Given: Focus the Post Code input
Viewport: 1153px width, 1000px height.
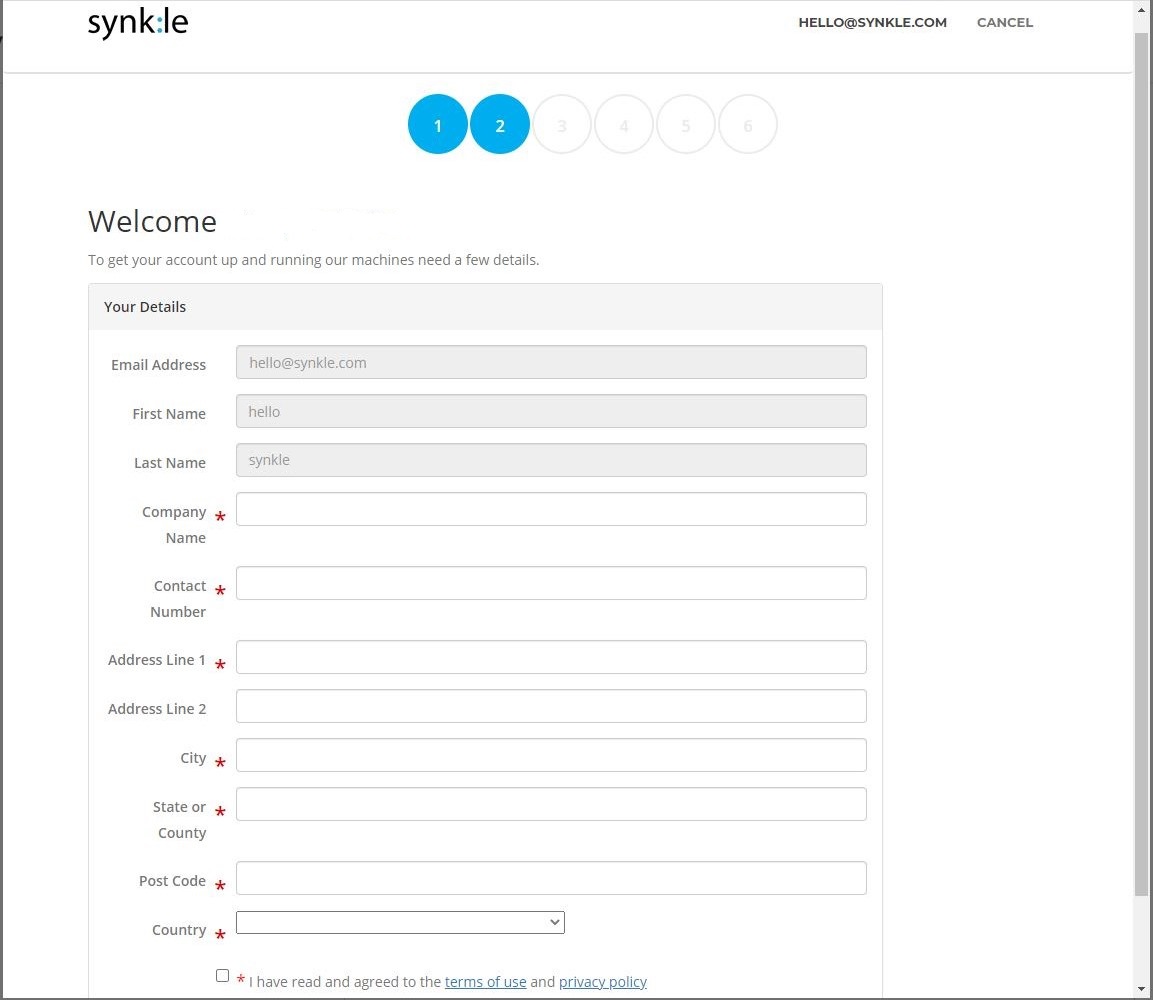Looking at the screenshot, I should tap(551, 878).
